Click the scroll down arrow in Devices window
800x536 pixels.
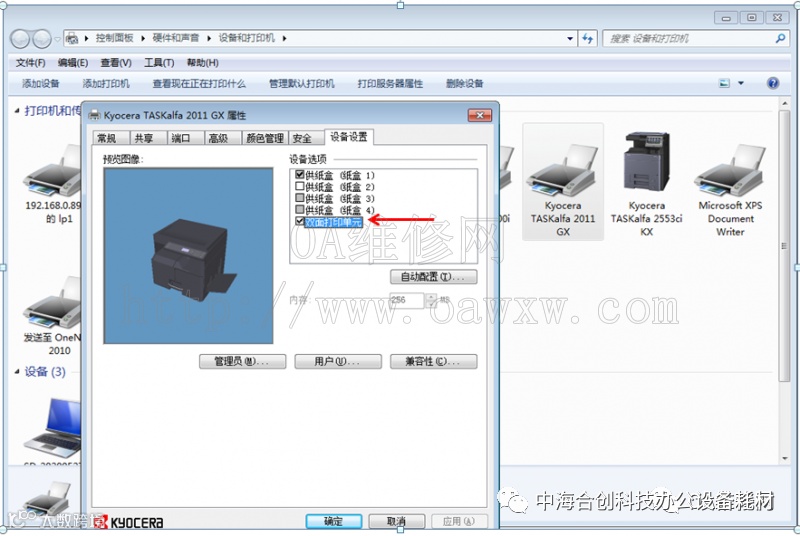(785, 458)
